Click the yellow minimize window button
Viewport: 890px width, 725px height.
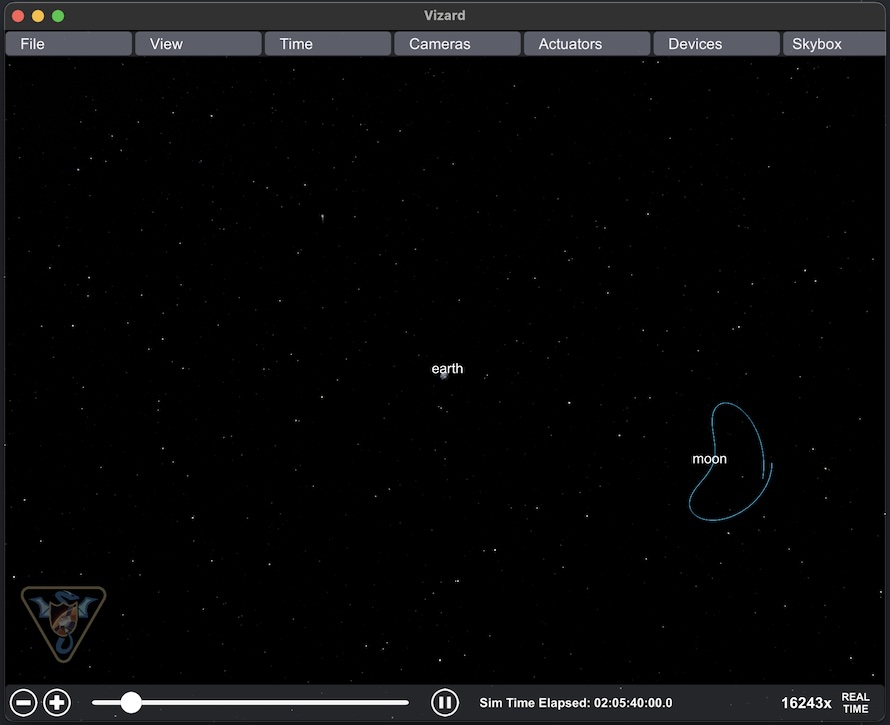(x=38, y=16)
